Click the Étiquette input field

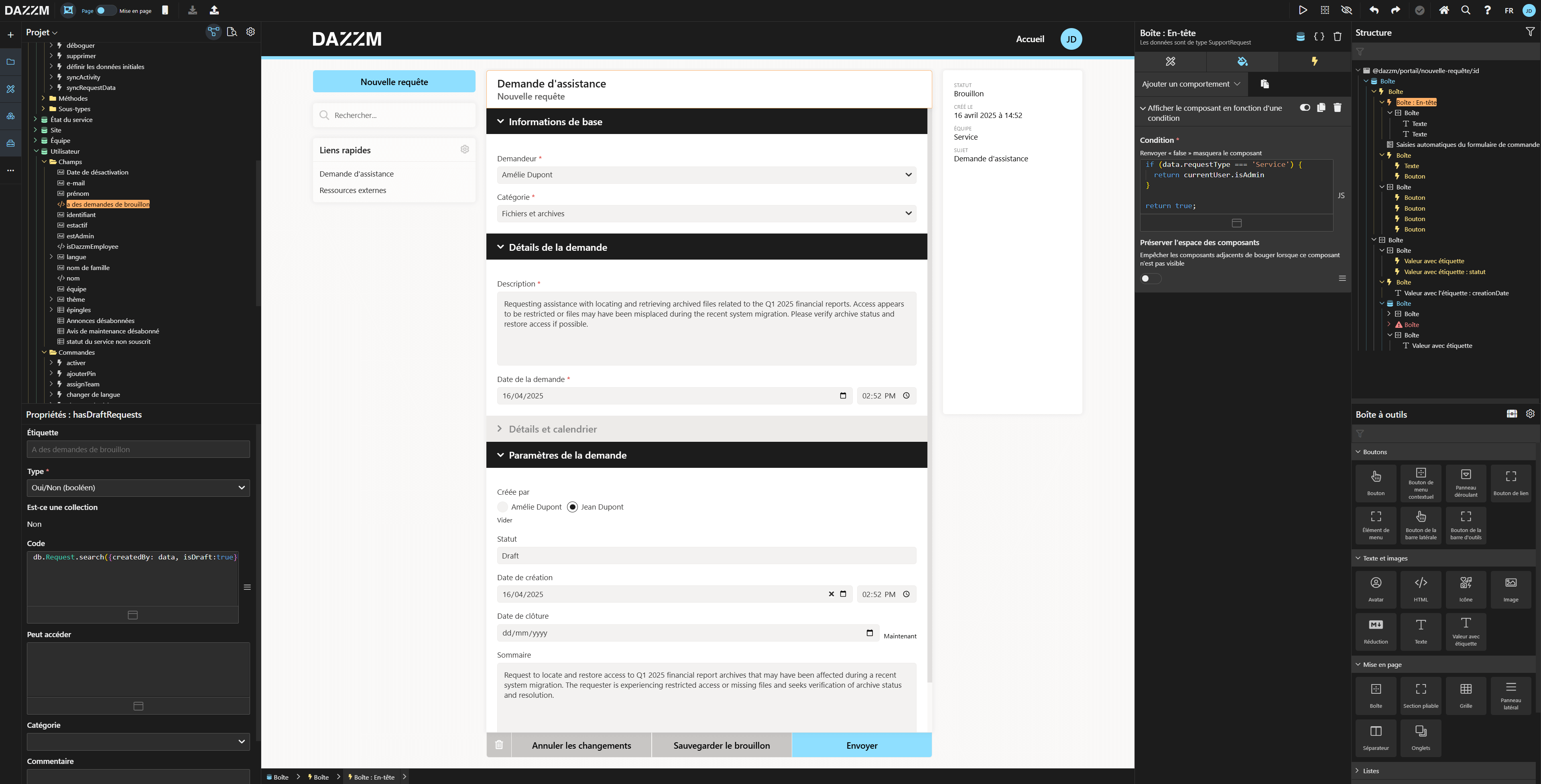[138, 450]
